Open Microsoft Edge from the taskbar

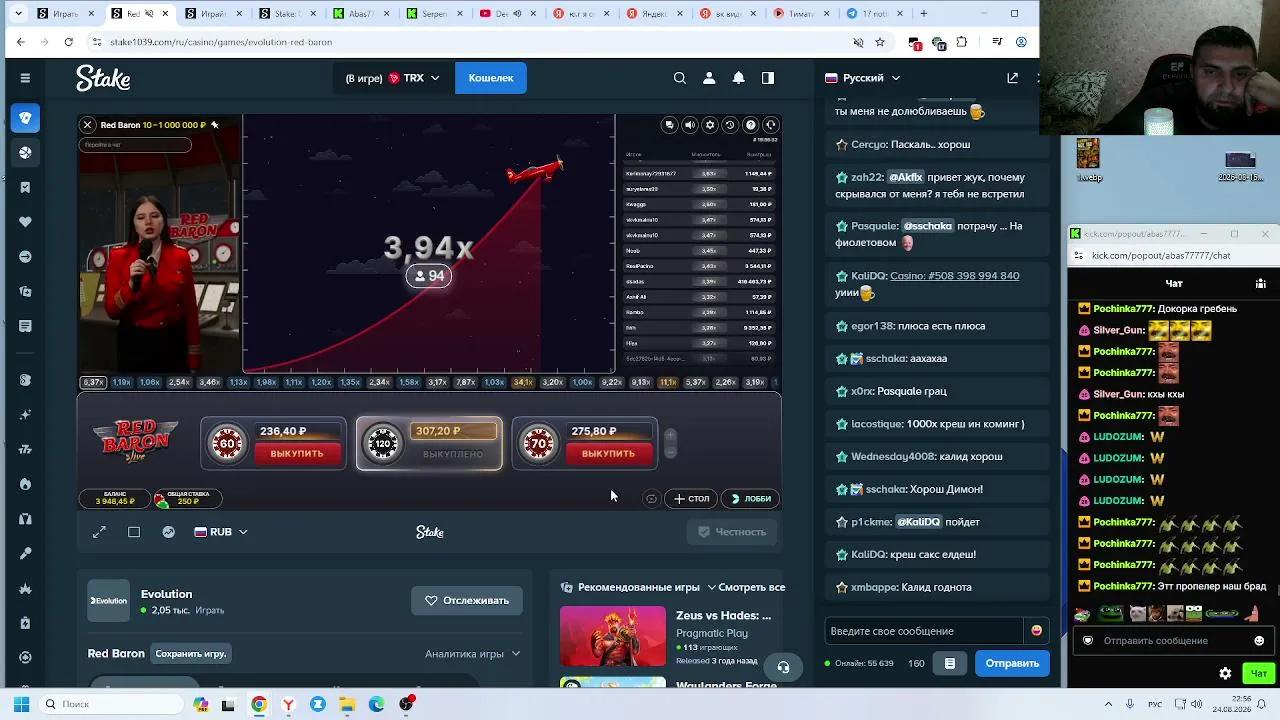(x=376, y=704)
